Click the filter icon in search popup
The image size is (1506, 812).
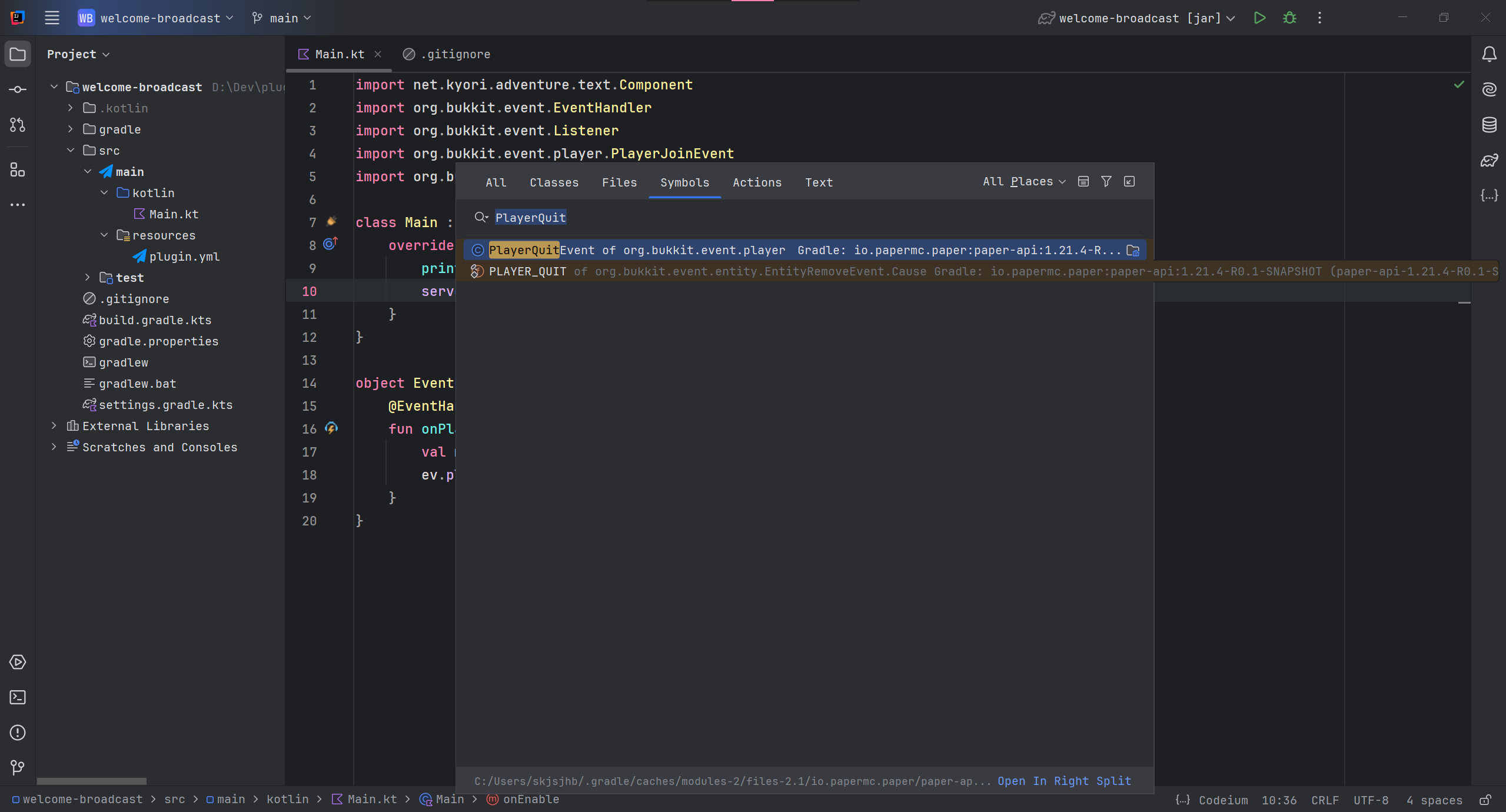(1106, 181)
